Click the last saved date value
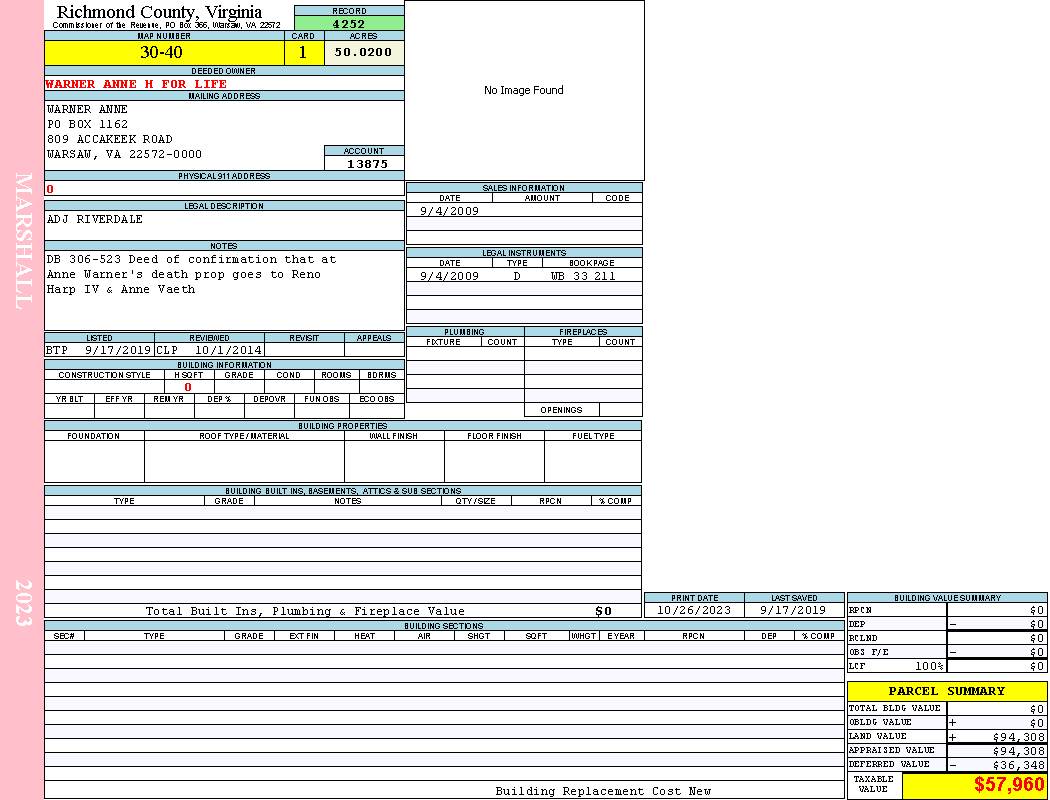The image size is (1050, 800). pyautogui.click(x=793, y=610)
